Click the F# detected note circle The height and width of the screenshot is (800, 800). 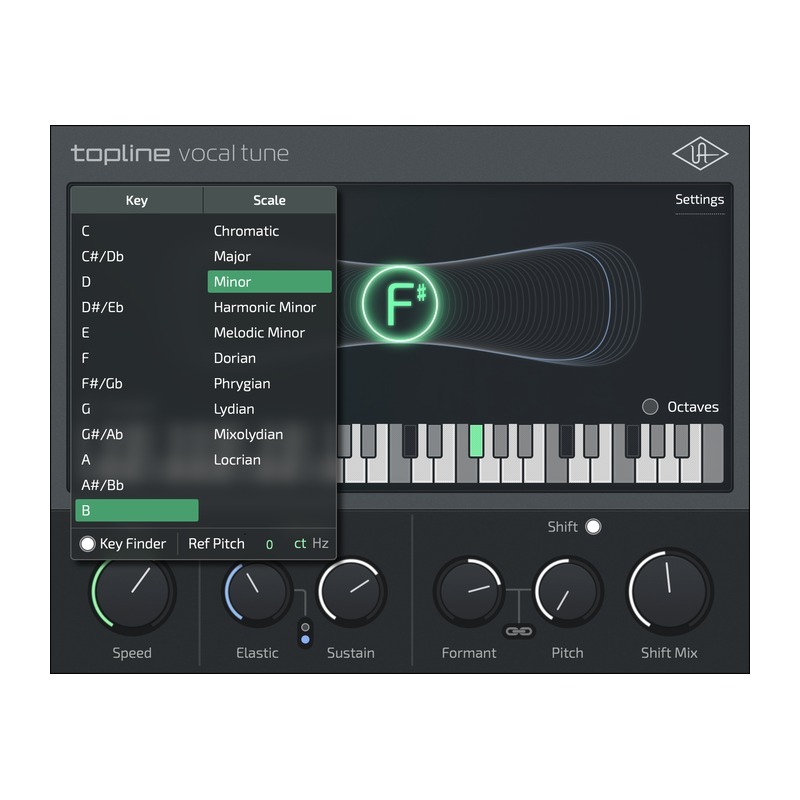click(400, 304)
